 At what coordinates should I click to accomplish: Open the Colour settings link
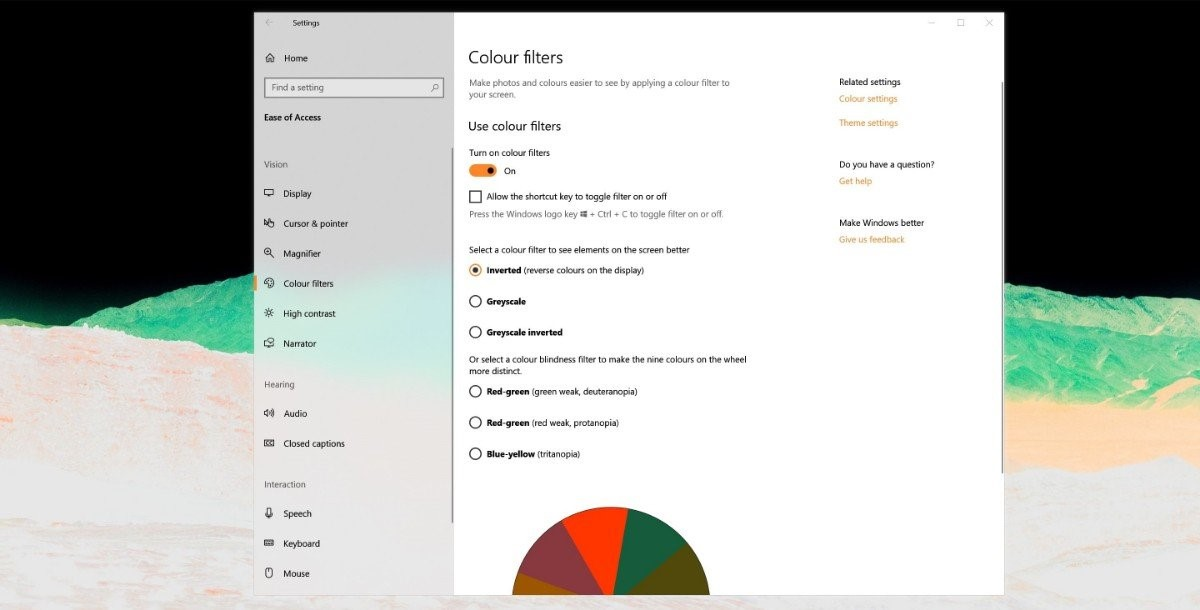(868, 99)
